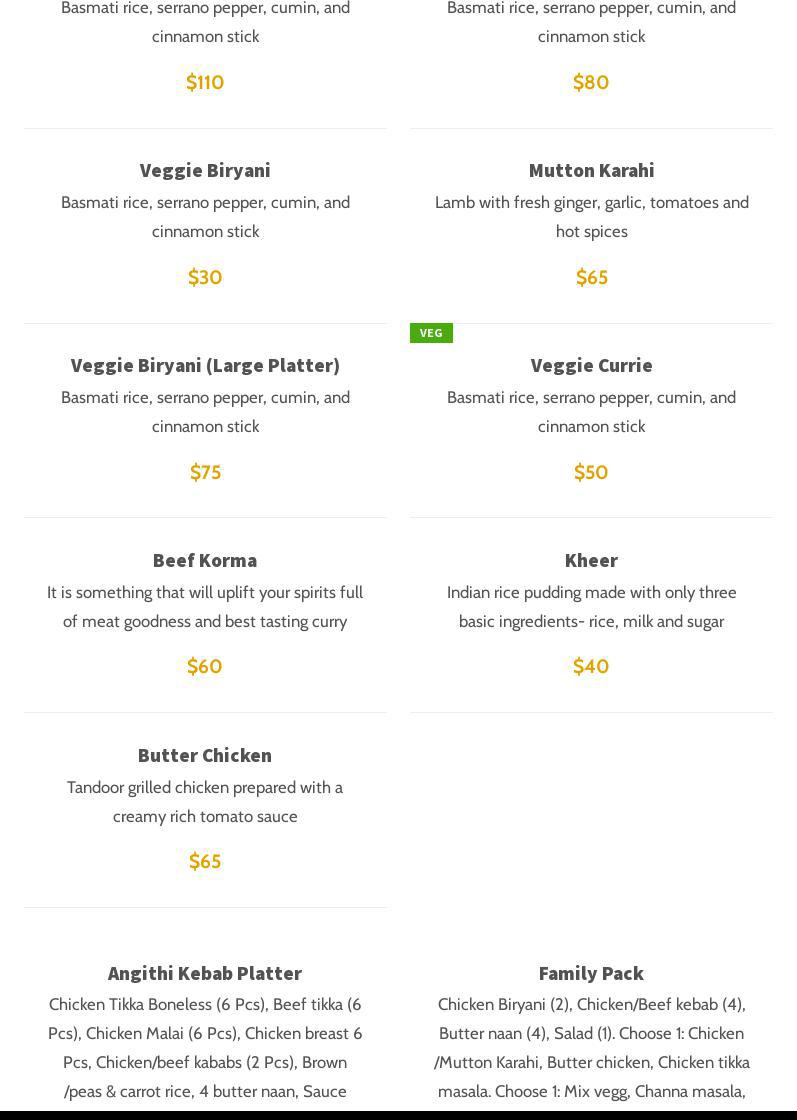Click the $75 Large Platter price
The width and height of the screenshot is (797, 1120).
[x=205, y=472]
